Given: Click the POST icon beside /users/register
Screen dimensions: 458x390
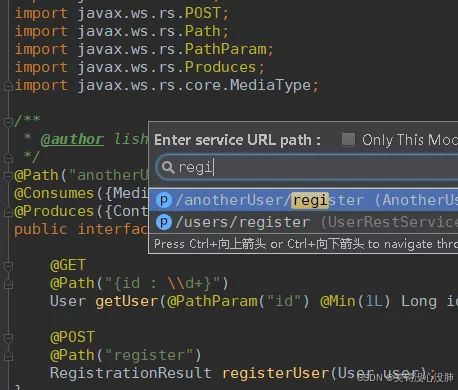Looking at the screenshot, I should (x=164, y=222).
